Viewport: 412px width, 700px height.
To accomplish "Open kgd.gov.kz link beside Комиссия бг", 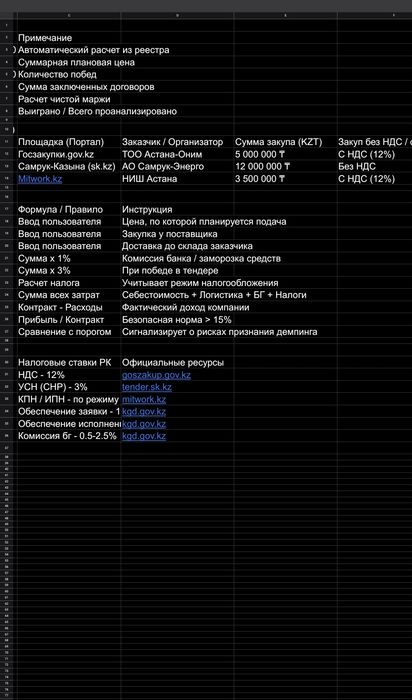I will (x=144, y=436).
